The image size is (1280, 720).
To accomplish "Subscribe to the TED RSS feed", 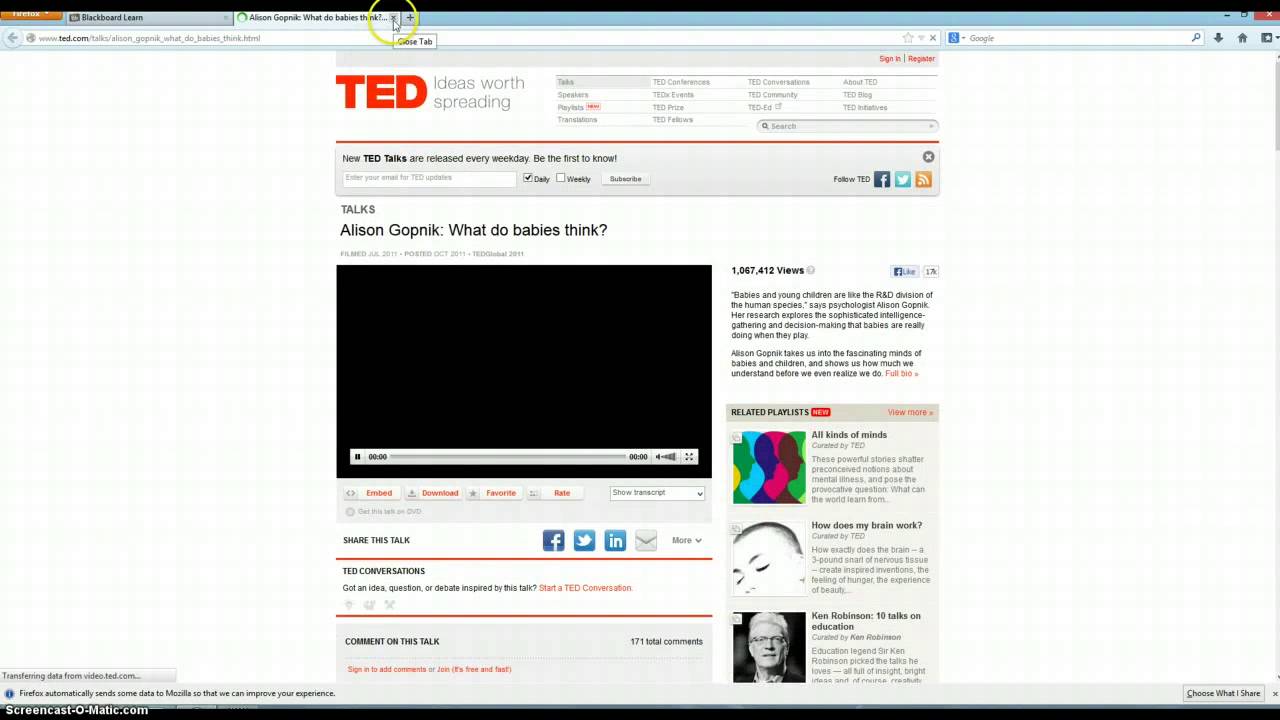I will coord(924,179).
